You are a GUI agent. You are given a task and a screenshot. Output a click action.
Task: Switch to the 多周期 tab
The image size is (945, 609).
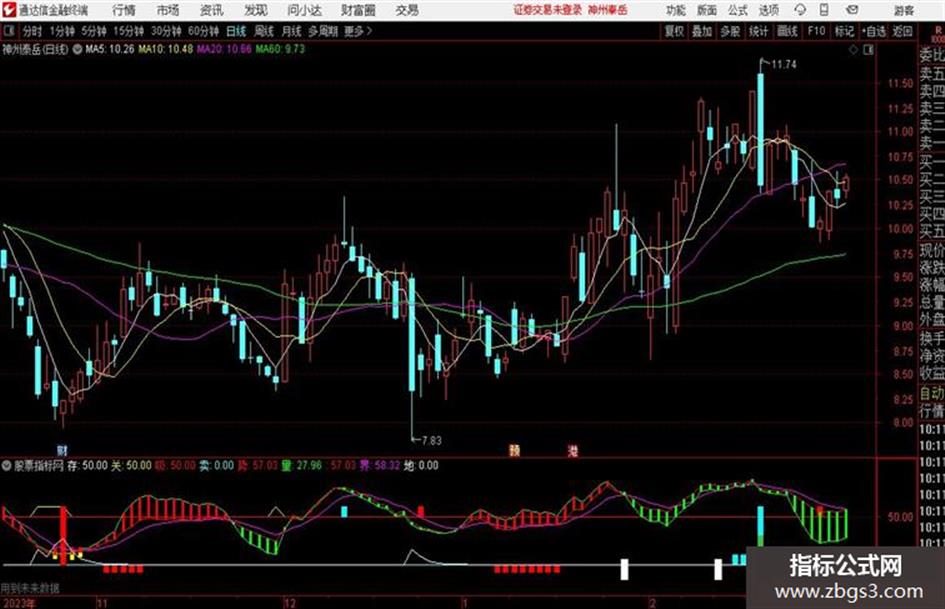(323, 31)
